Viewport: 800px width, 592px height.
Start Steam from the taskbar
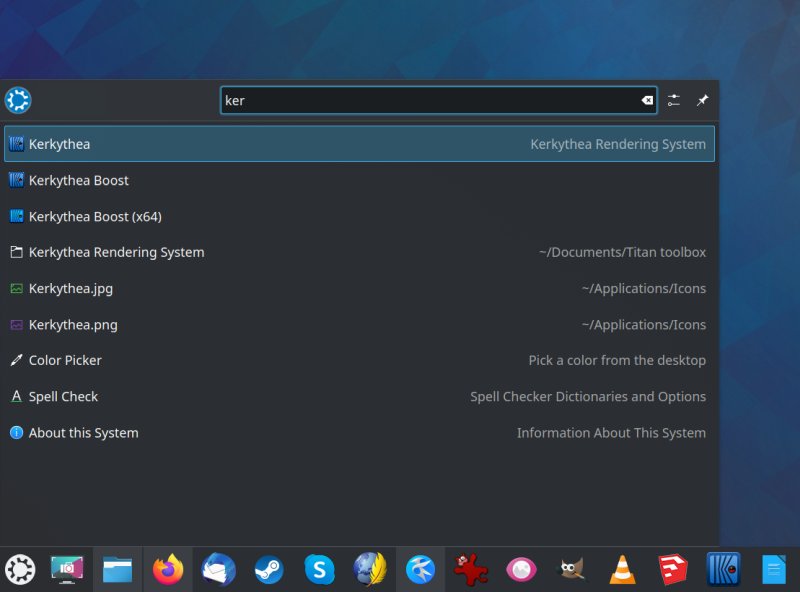(x=268, y=570)
